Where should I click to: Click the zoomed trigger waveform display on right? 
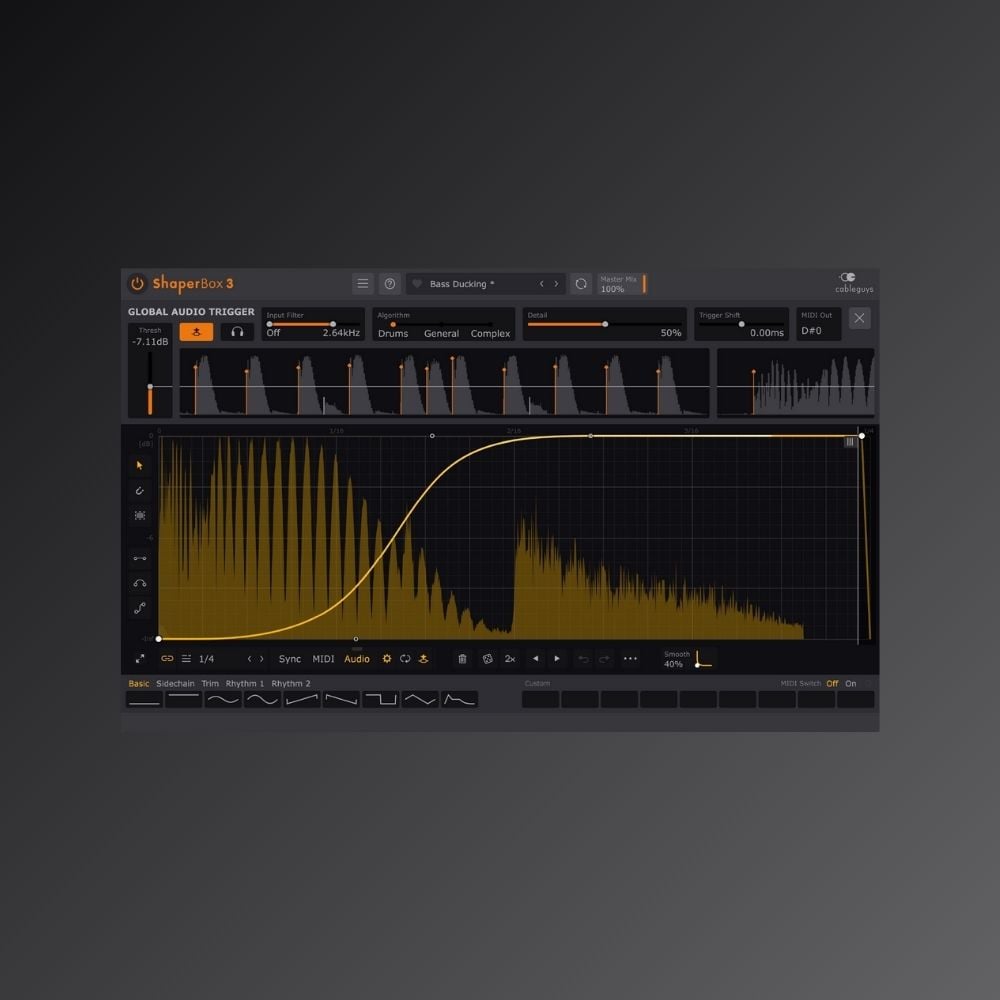pyautogui.click(x=795, y=383)
